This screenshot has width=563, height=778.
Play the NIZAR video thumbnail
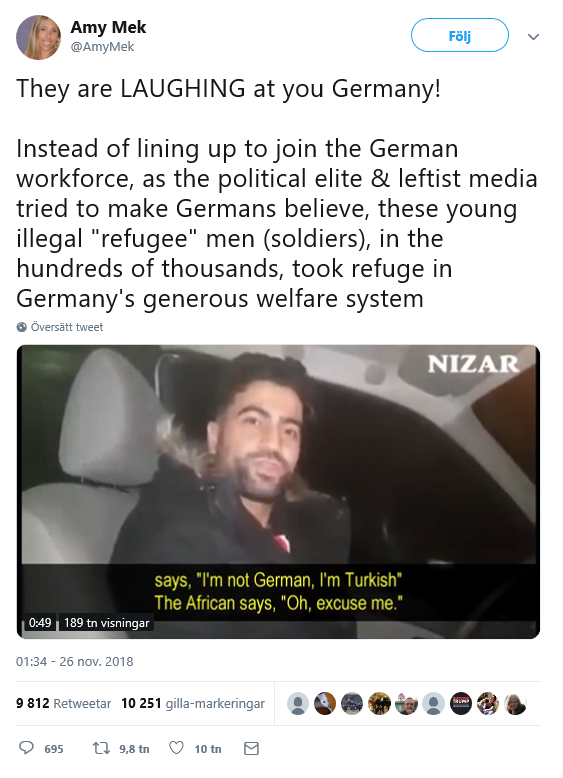click(x=278, y=492)
